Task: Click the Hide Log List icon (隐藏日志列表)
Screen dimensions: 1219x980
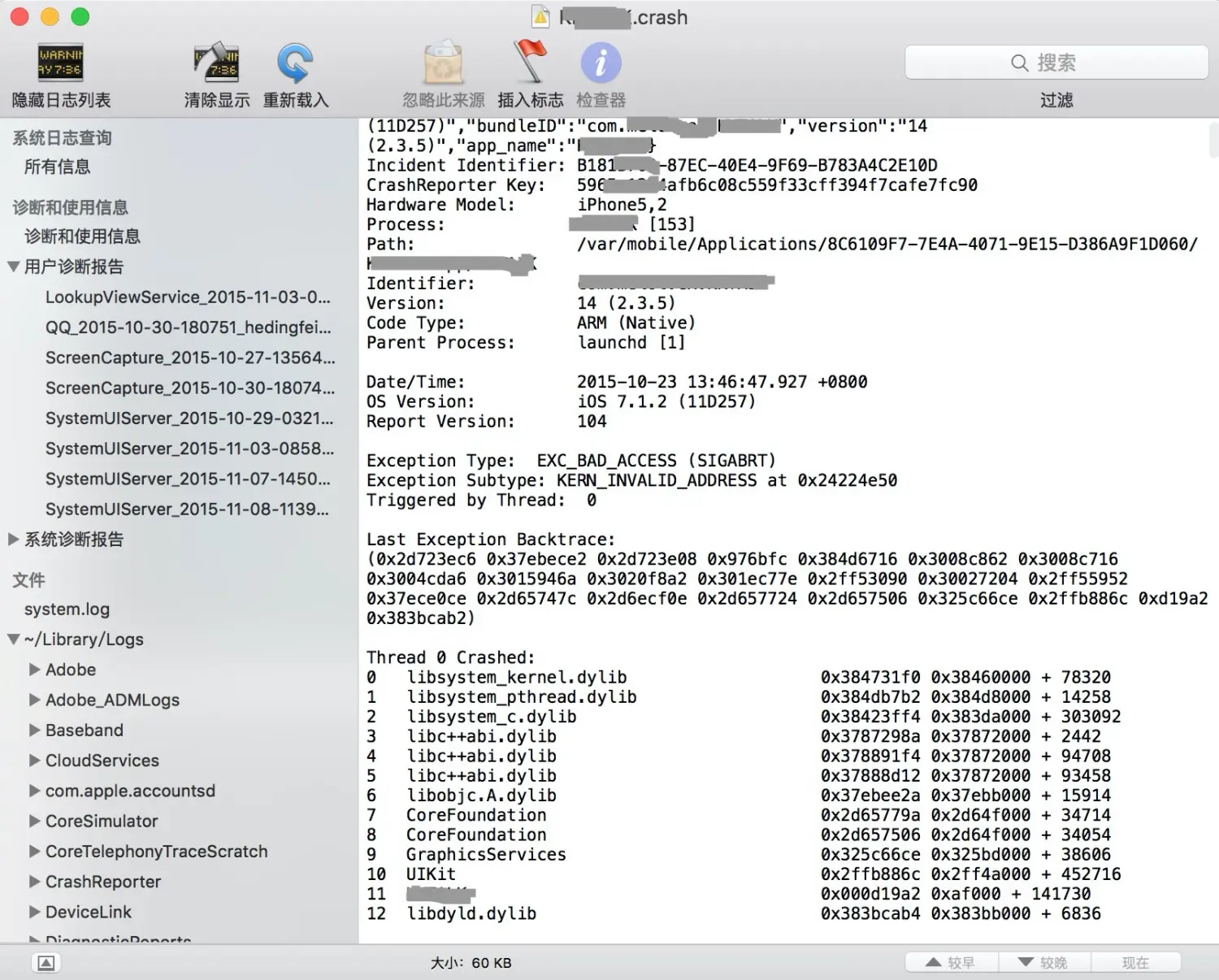Action: [x=61, y=63]
